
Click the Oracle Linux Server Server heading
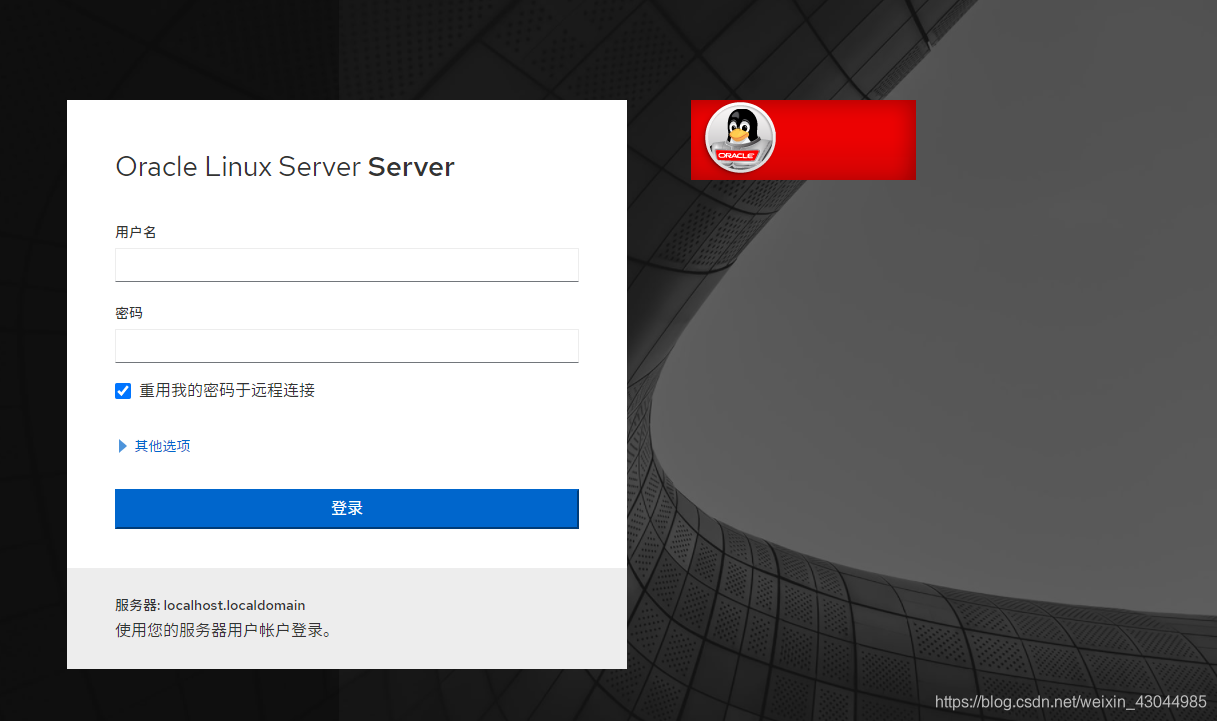point(284,166)
